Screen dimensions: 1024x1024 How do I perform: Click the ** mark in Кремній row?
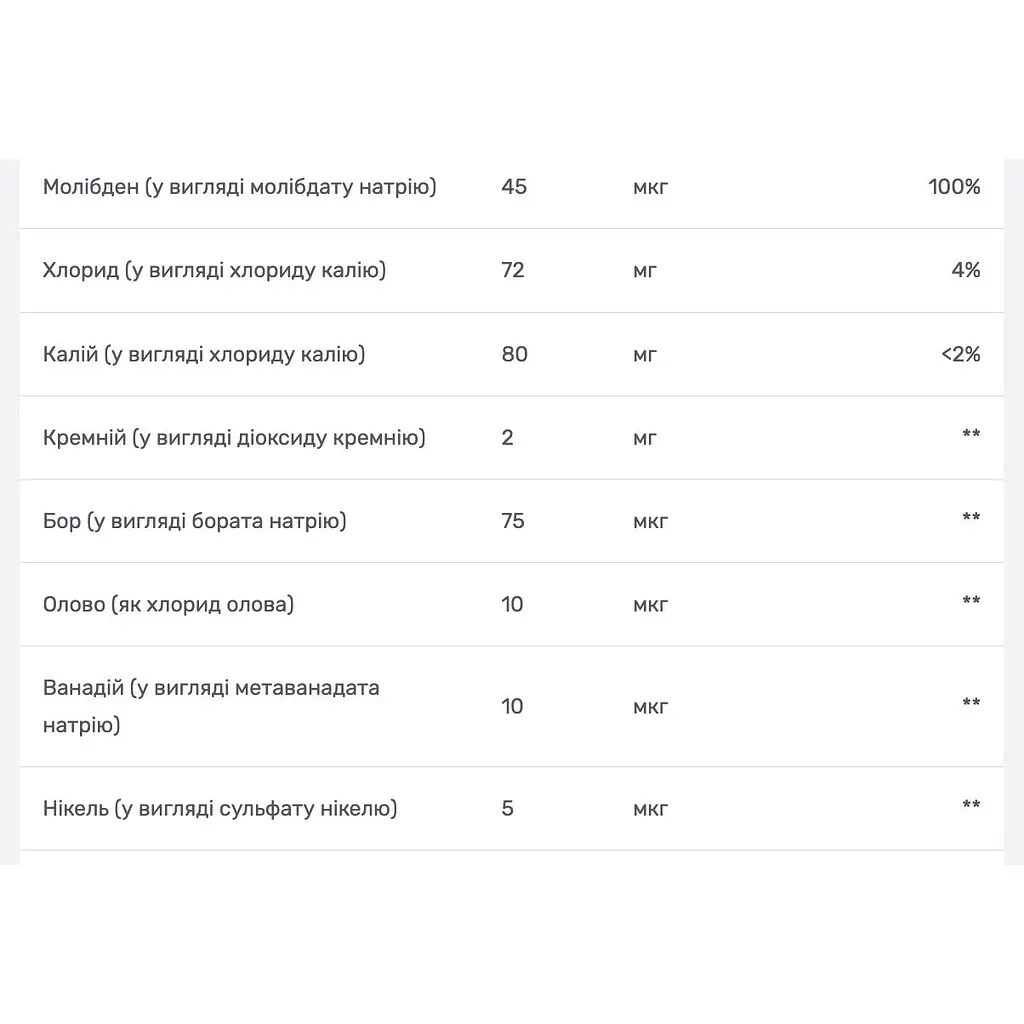(971, 434)
